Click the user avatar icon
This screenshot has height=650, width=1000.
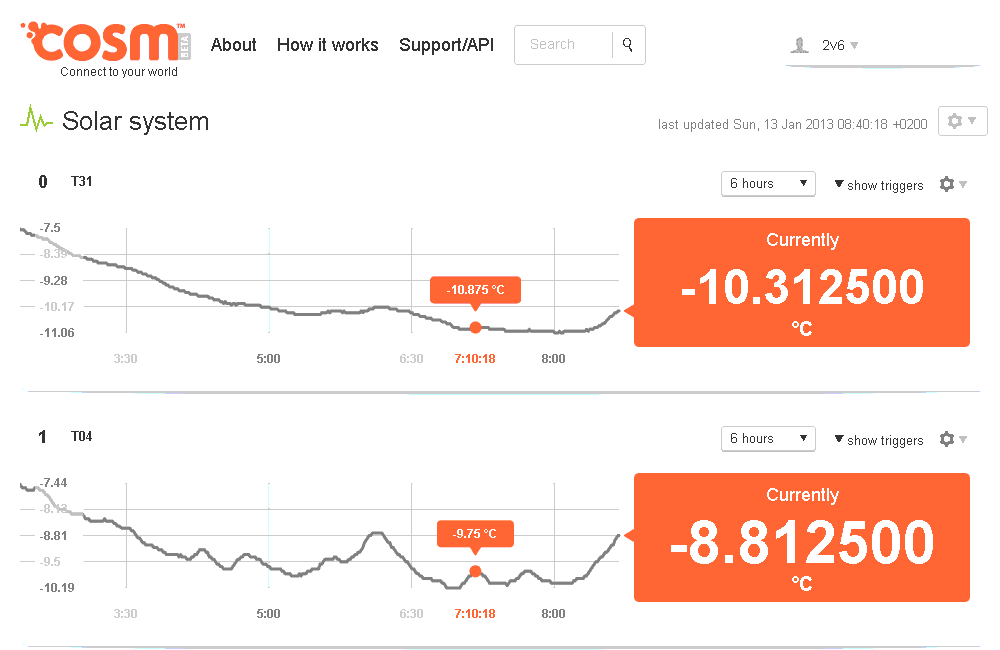(x=799, y=45)
